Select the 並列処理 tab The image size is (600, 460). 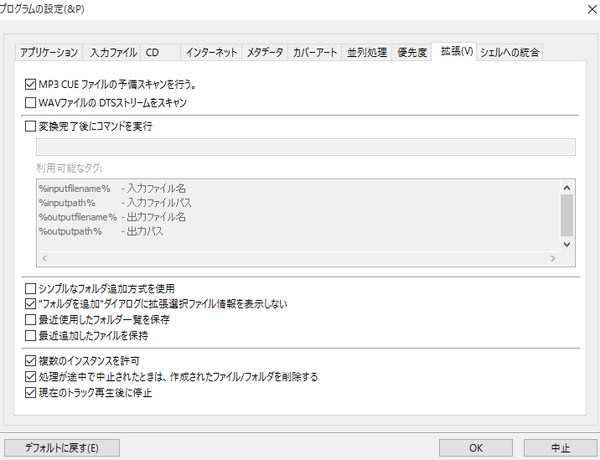click(x=367, y=52)
